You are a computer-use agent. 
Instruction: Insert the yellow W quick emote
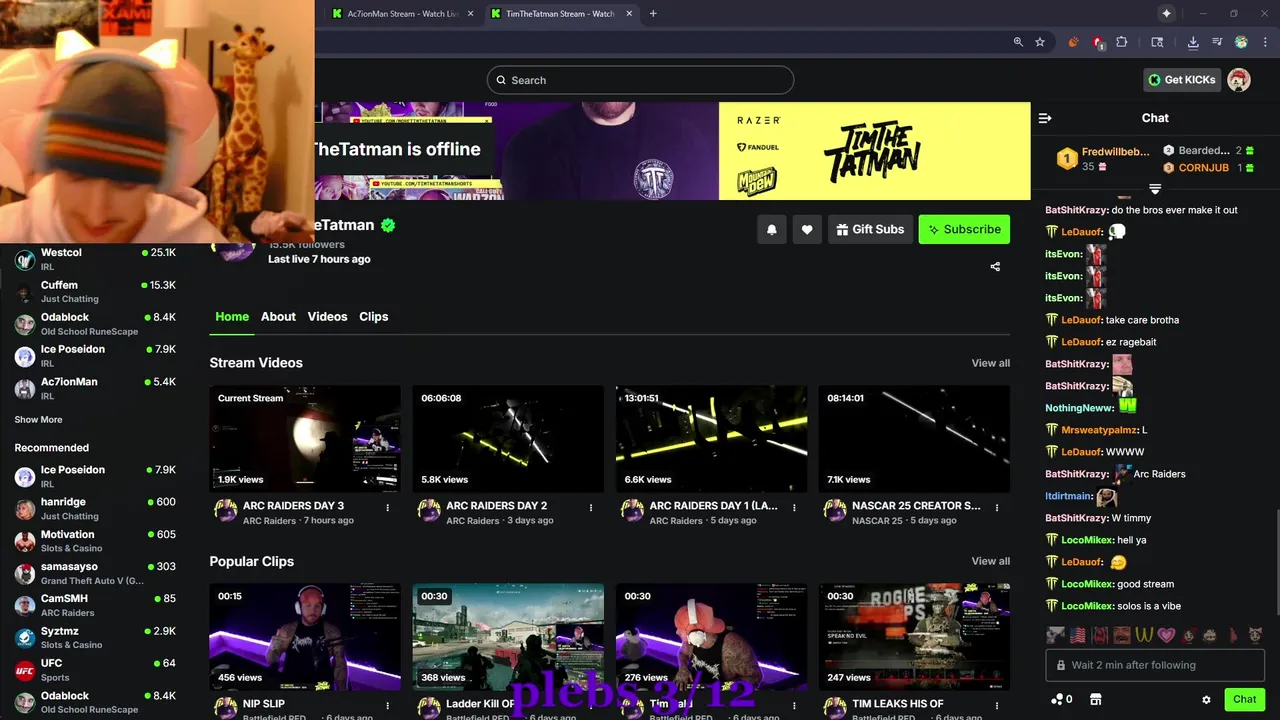tap(1144, 635)
